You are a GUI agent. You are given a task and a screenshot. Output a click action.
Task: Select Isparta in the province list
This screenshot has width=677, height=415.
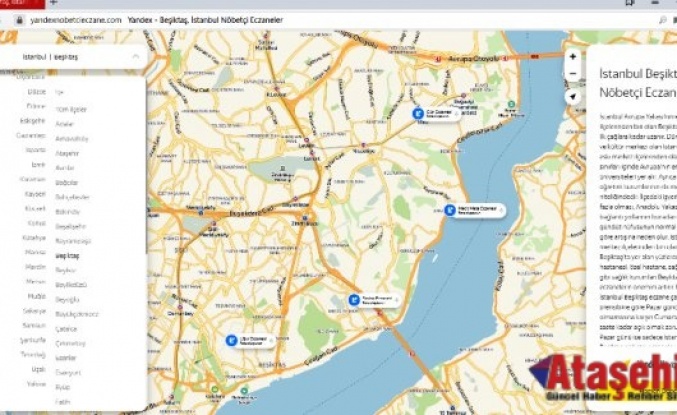coord(35,150)
